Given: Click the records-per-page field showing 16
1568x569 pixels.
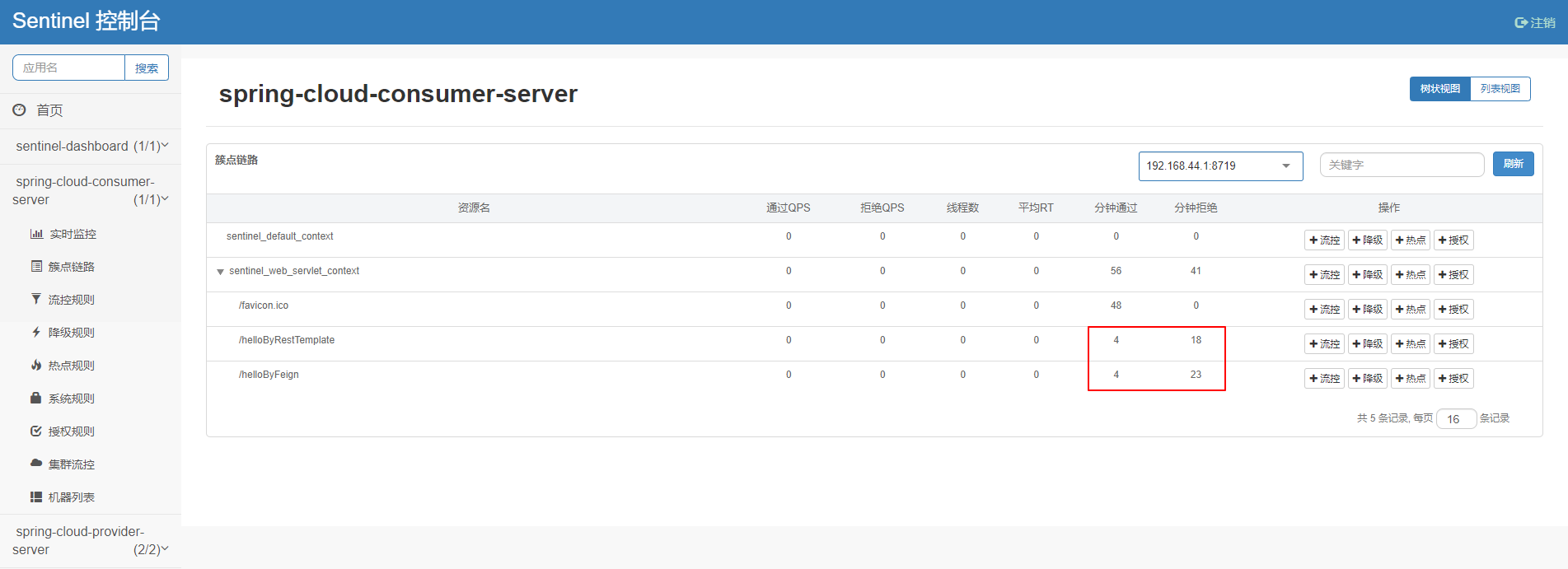Looking at the screenshot, I should click(x=1456, y=419).
